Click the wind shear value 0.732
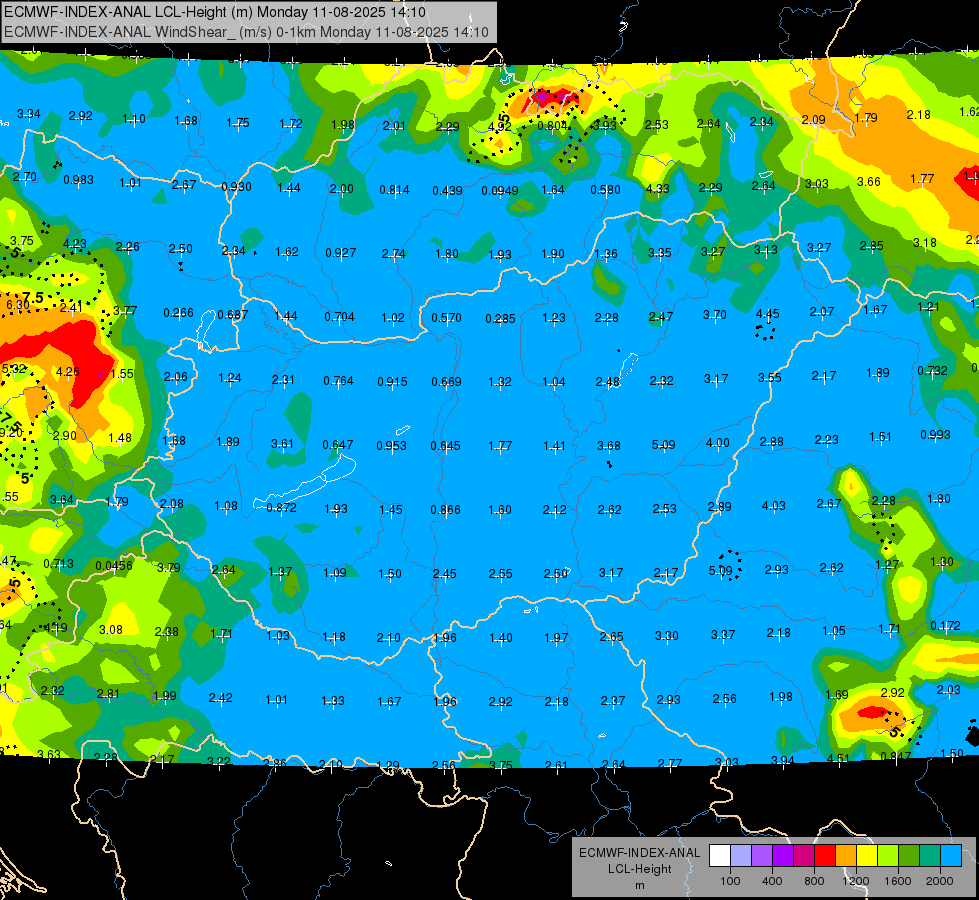Image resolution: width=979 pixels, height=900 pixels. coord(933,370)
